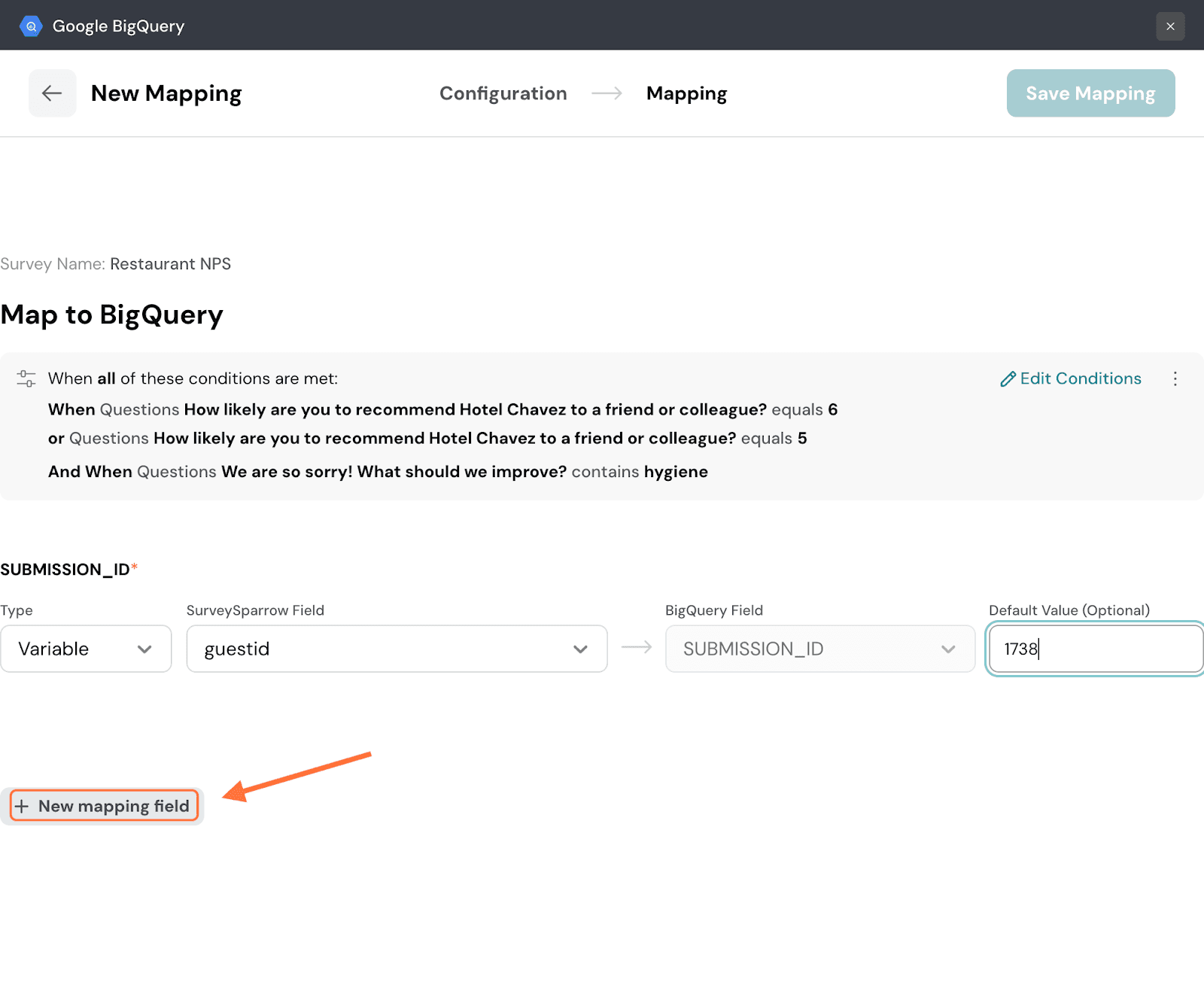Select the condition line ending in equals 6
Viewport: 1204px width, 982px height.
pyautogui.click(x=442, y=409)
